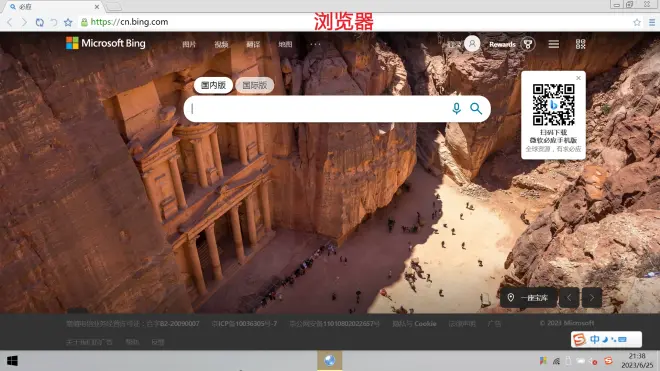Open the soft keyboard icon on input bar

point(622,339)
